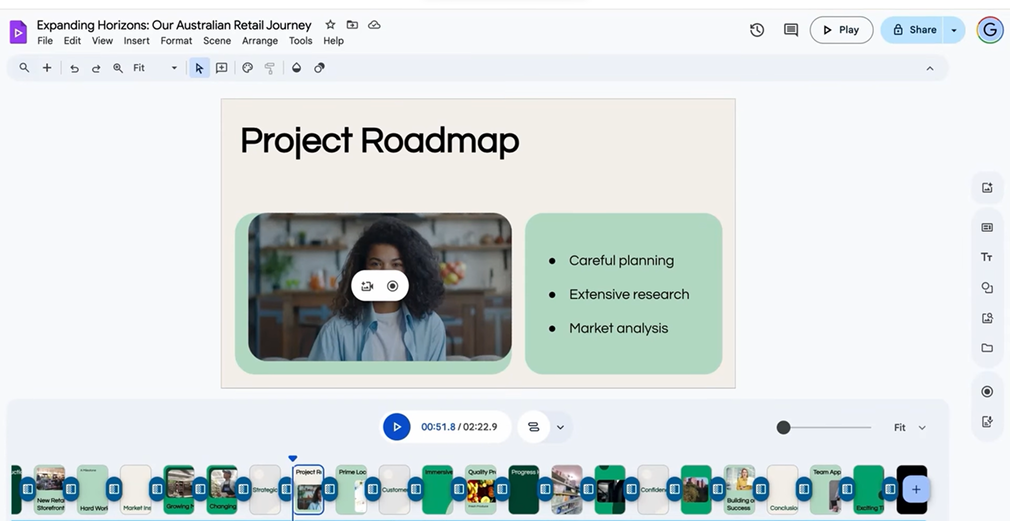Add a new scene with the plus button

915,489
